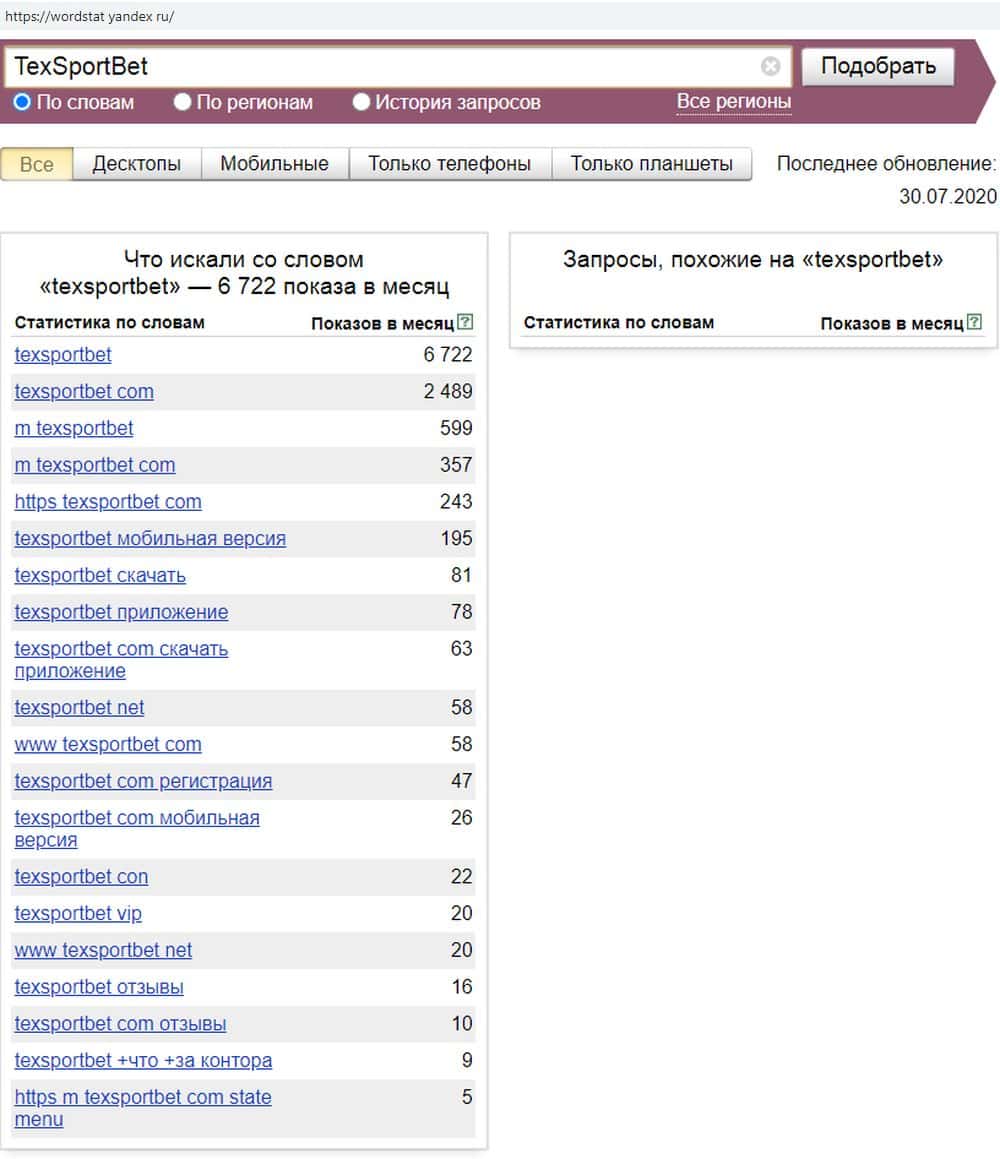1000x1159 pixels.
Task: Open texsportbet +что +за контора link
Action: pos(143,1061)
